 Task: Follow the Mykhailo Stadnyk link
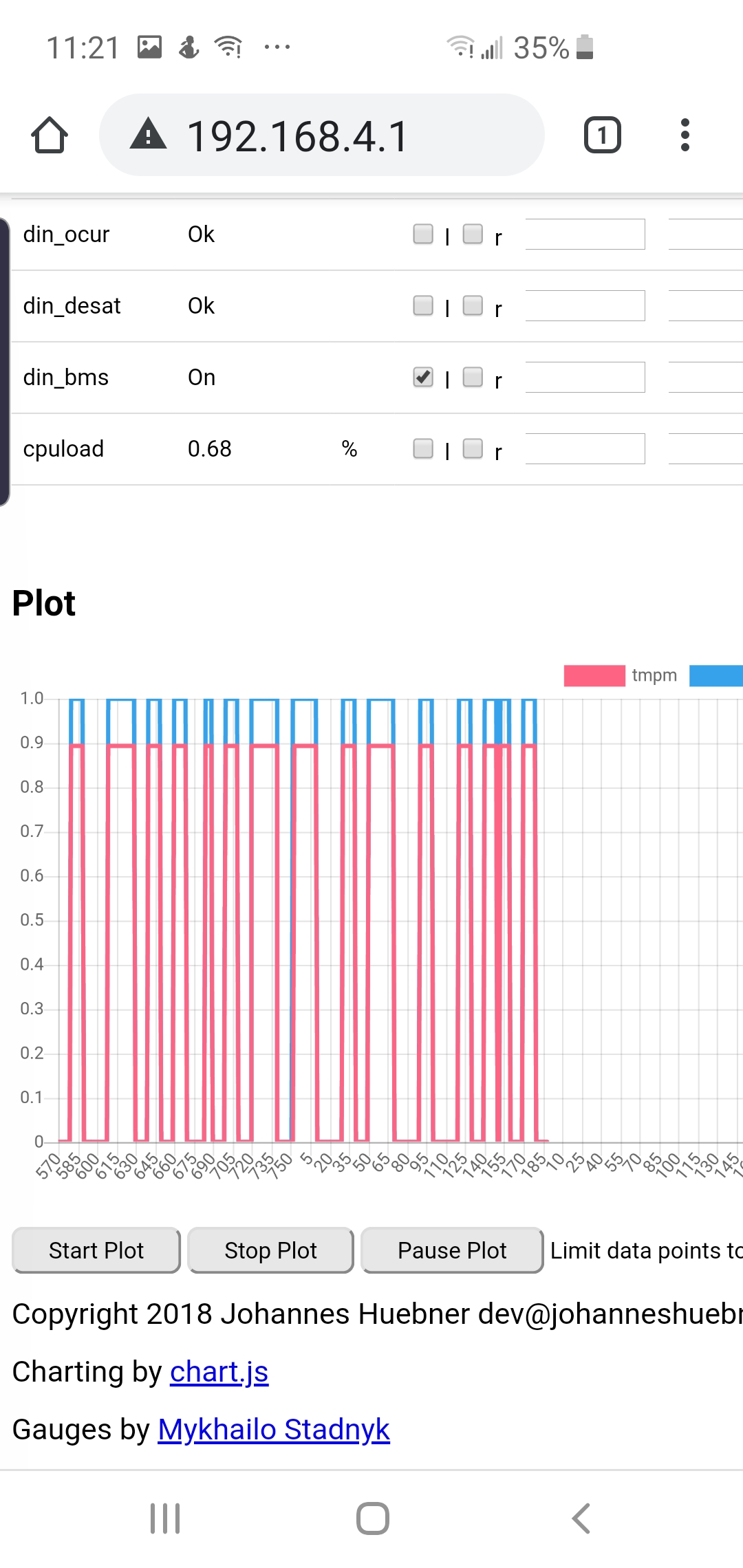tap(274, 1430)
